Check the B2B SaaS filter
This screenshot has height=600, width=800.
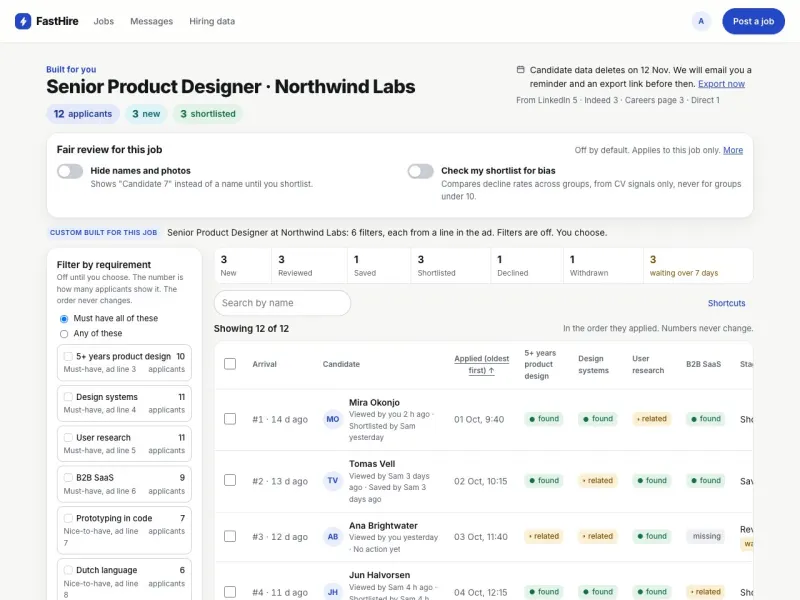coord(68,478)
